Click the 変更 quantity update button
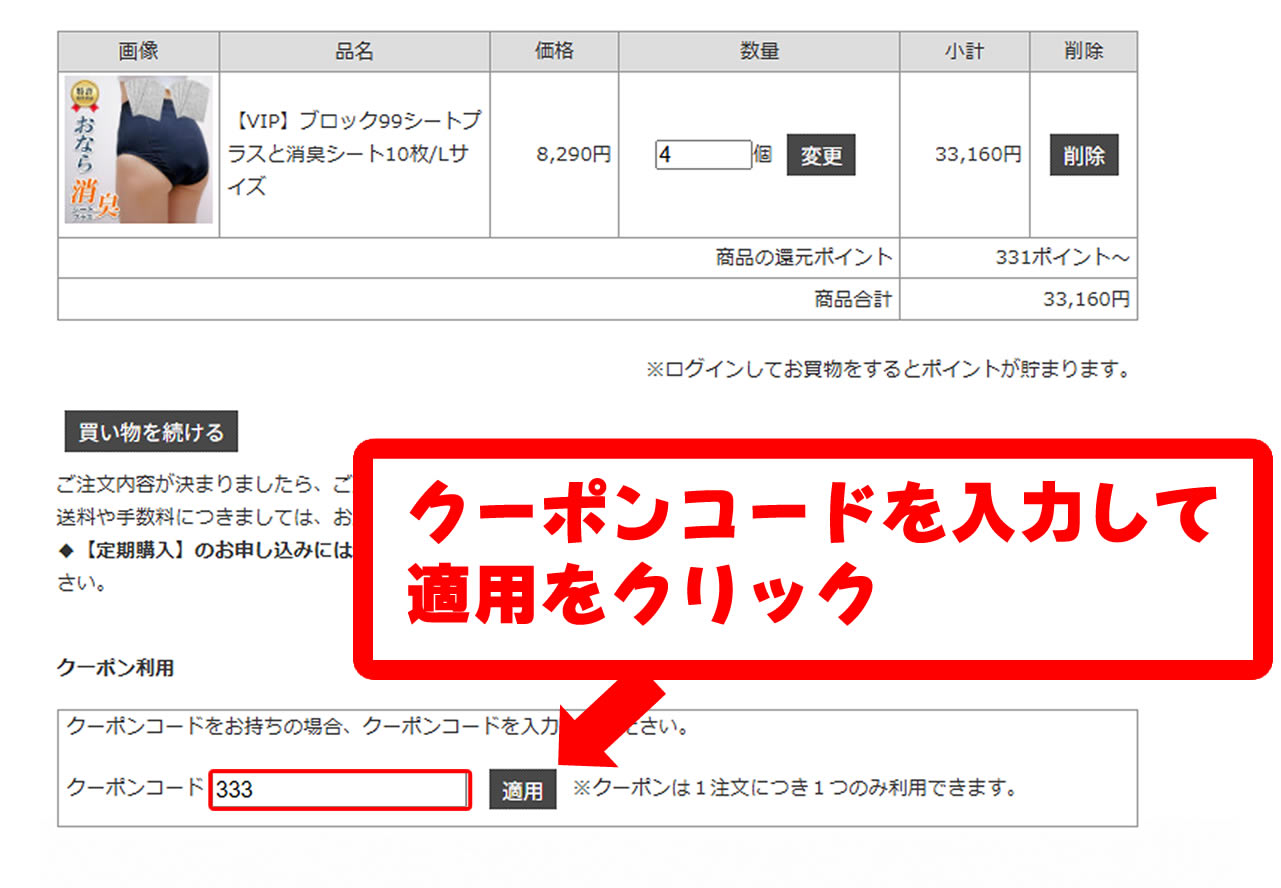 [x=821, y=155]
